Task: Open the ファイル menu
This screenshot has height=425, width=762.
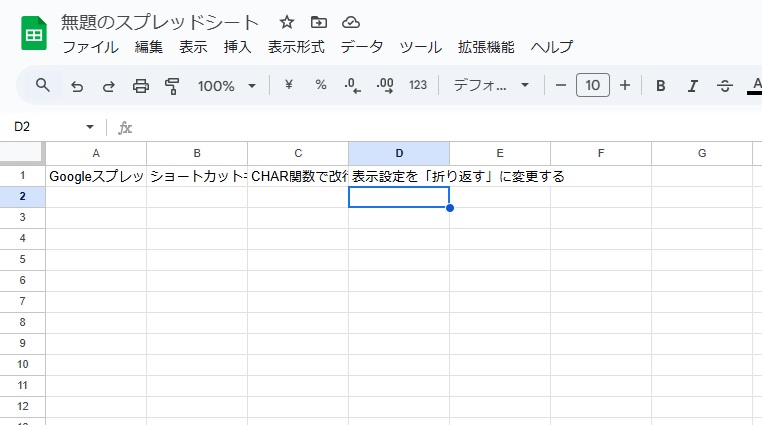Action: click(x=90, y=47)
